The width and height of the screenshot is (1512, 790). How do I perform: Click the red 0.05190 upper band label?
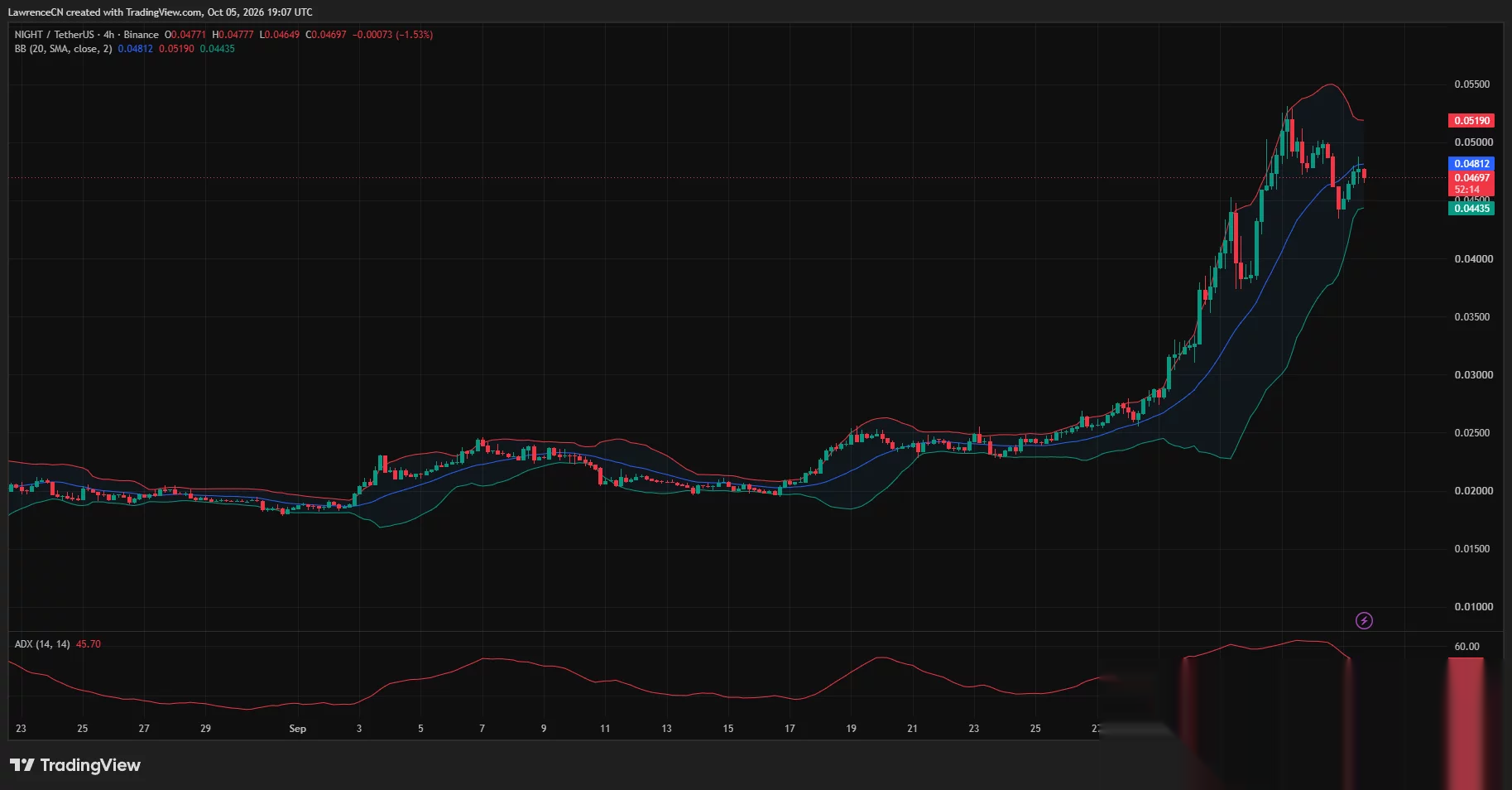click(x=1471, y=121)
